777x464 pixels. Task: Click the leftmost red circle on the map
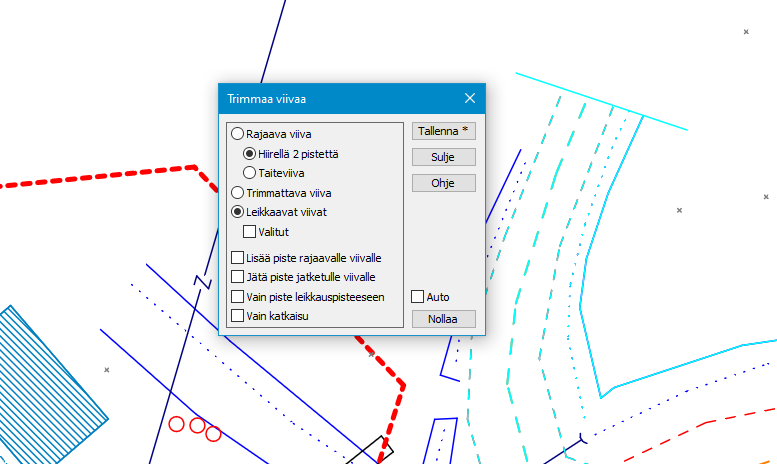coord(176,424)
